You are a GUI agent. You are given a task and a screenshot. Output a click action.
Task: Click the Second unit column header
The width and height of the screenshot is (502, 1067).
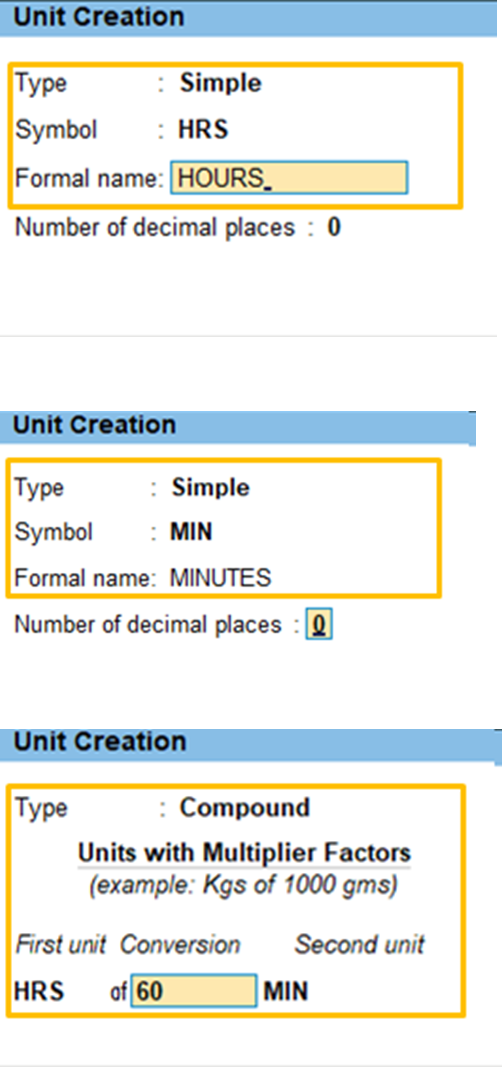click(360, 945)
